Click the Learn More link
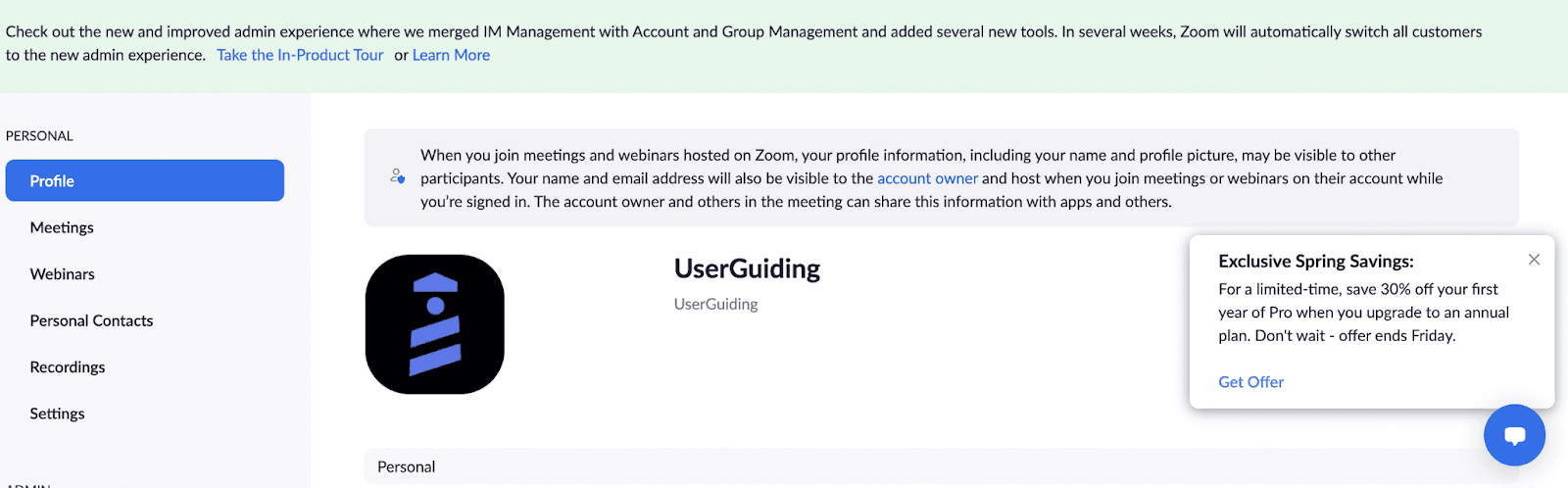 click(451, 55)
